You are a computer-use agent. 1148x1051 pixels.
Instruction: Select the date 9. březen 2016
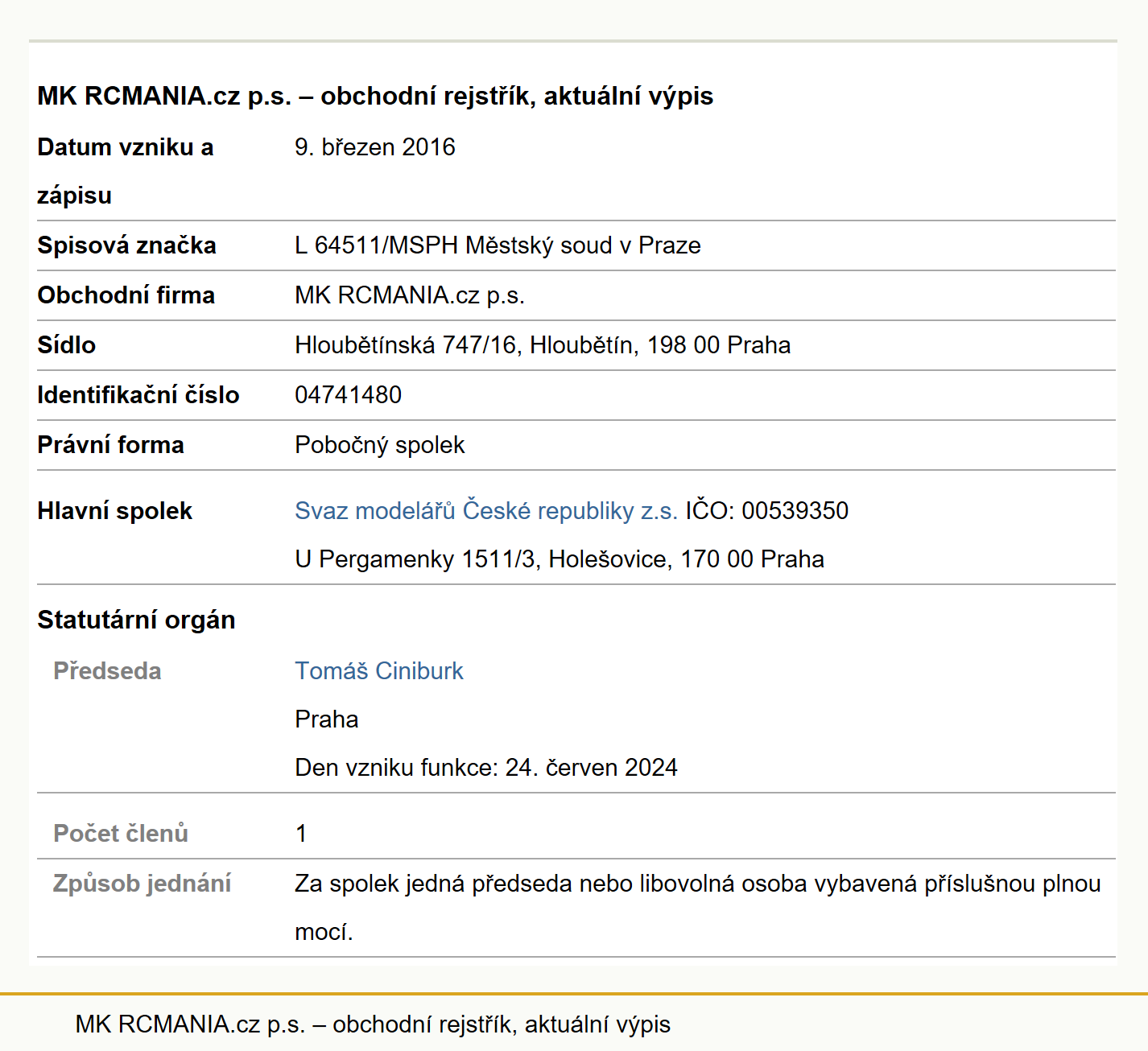coord(375,147)
